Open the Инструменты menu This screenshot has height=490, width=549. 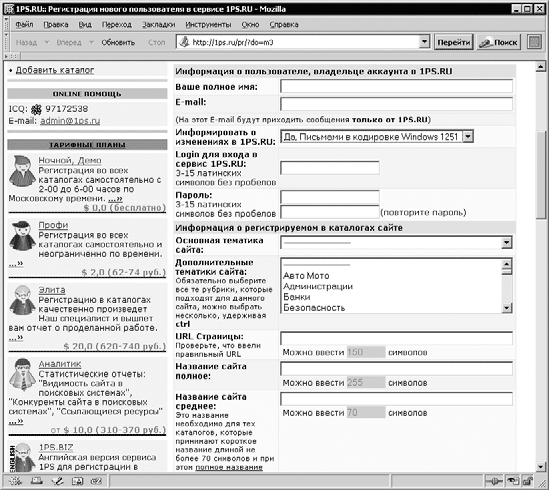[x=208, y=25]
